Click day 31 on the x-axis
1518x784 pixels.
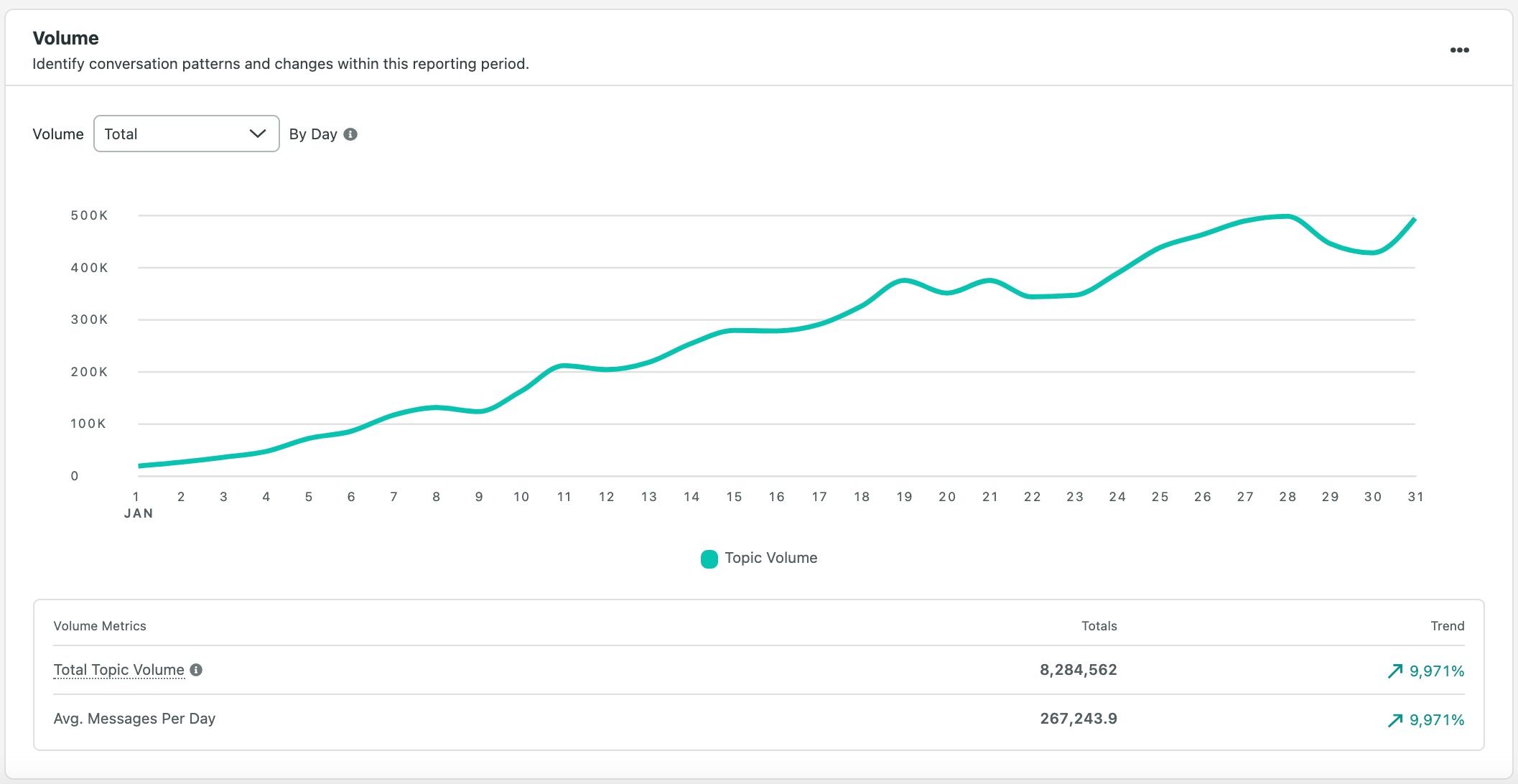pos(1415,497)
